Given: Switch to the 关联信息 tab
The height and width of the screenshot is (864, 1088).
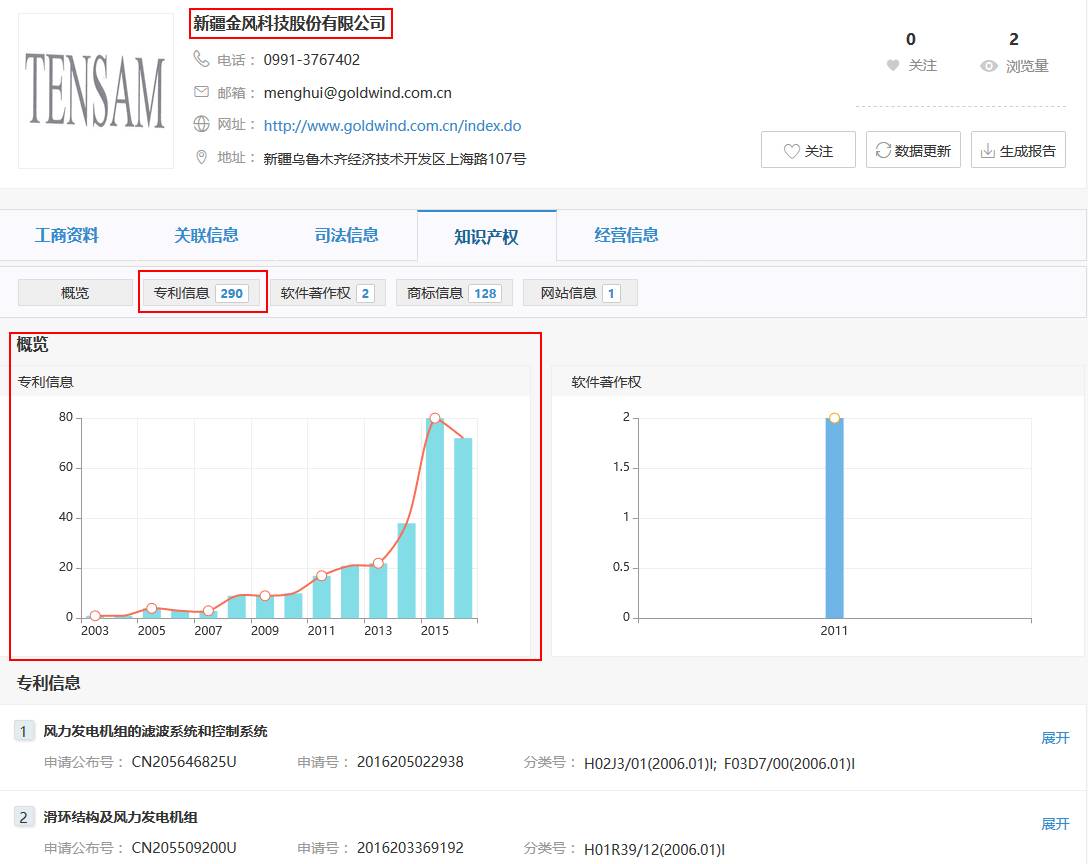Looking at the screenshot, I should point(206,235).
